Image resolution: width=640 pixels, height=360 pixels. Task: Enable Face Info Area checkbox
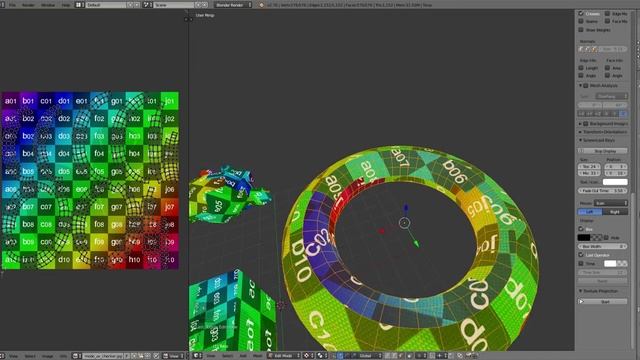click(607, 68)
